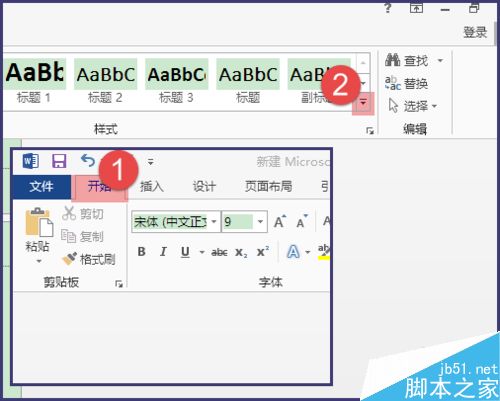Toggle bold formatting
Image resolution: width=500 pixels, height=401 pixels.
141,252
